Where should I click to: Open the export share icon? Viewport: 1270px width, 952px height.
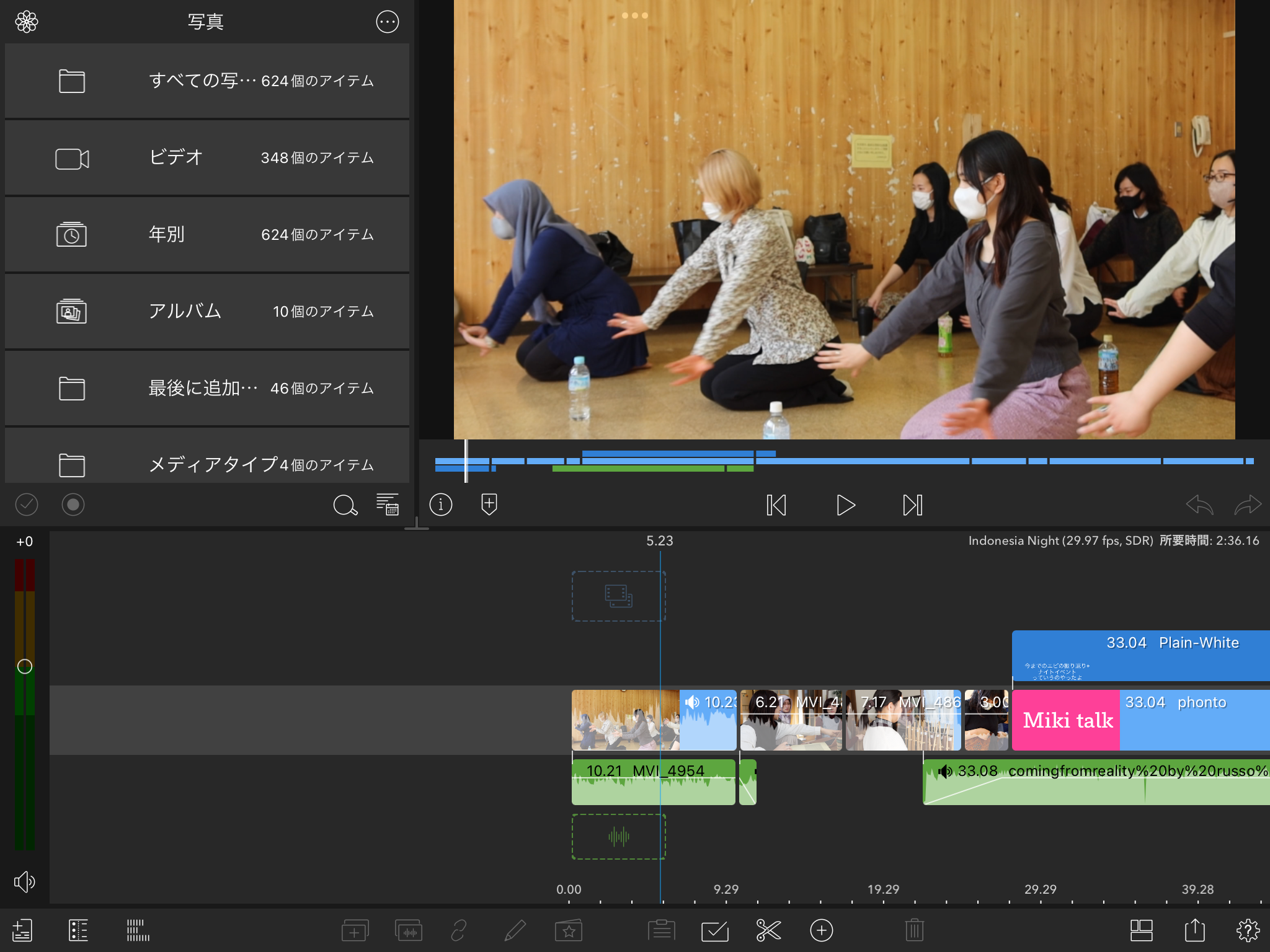(1194, 930)
